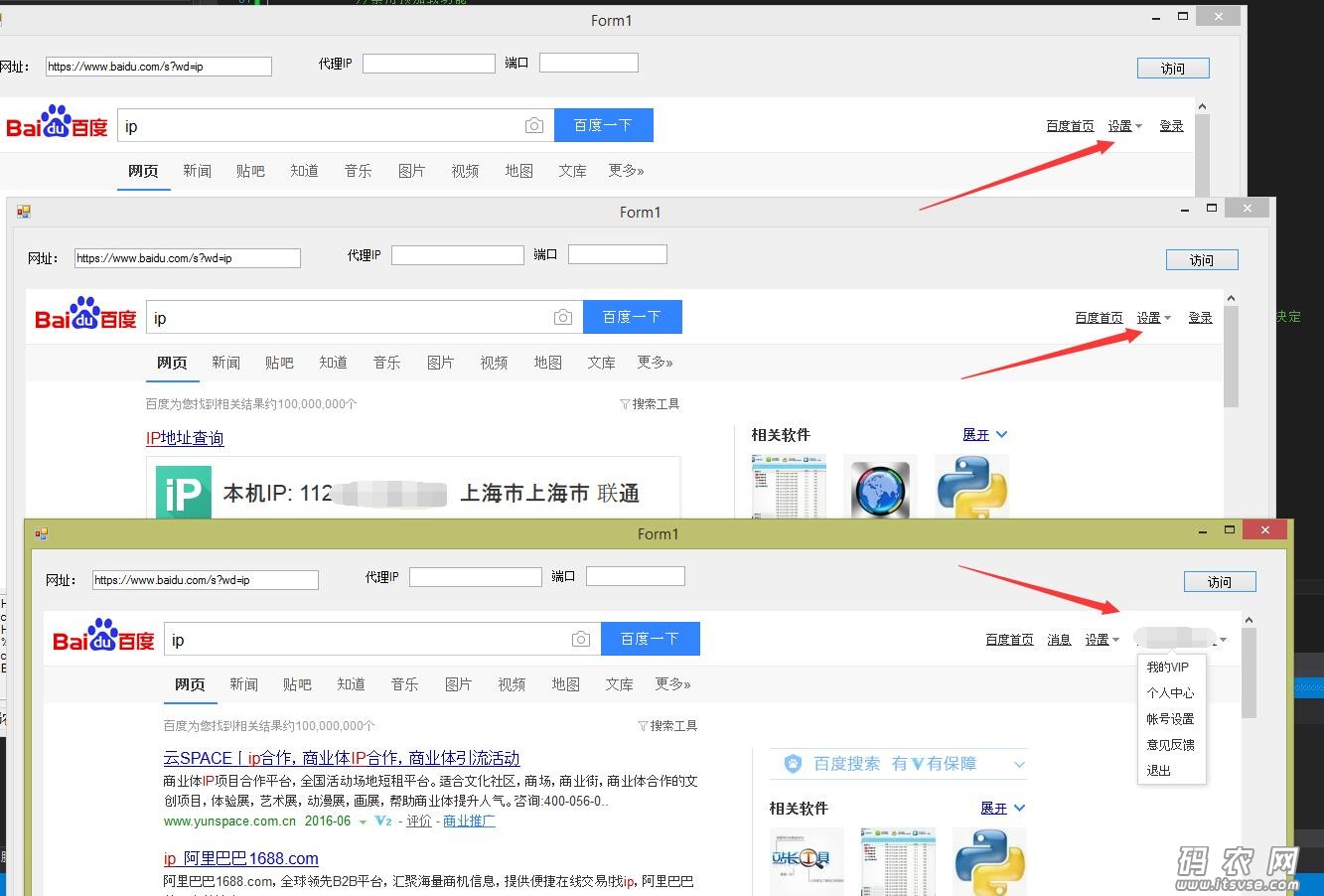Switch to 图片 tab in front window

[458, 684]
